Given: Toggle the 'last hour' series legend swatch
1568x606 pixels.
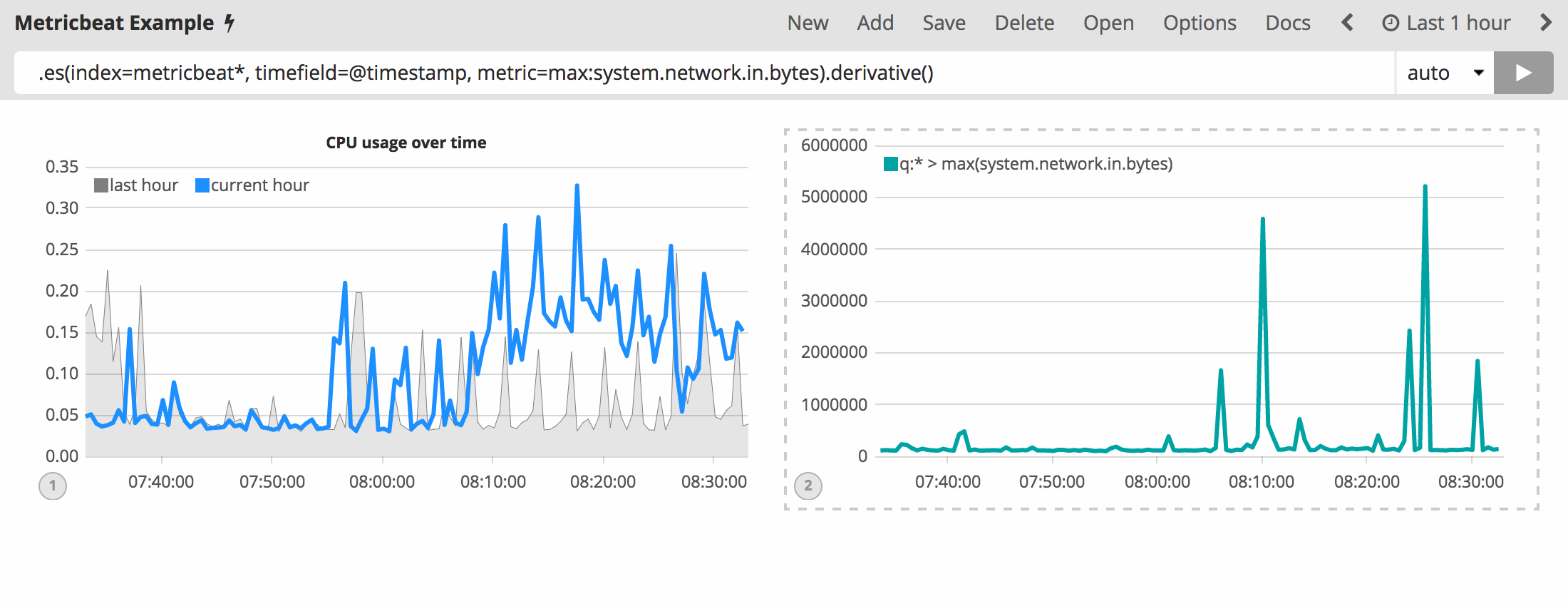Looking at the screenshot, I should coord(101,185).
